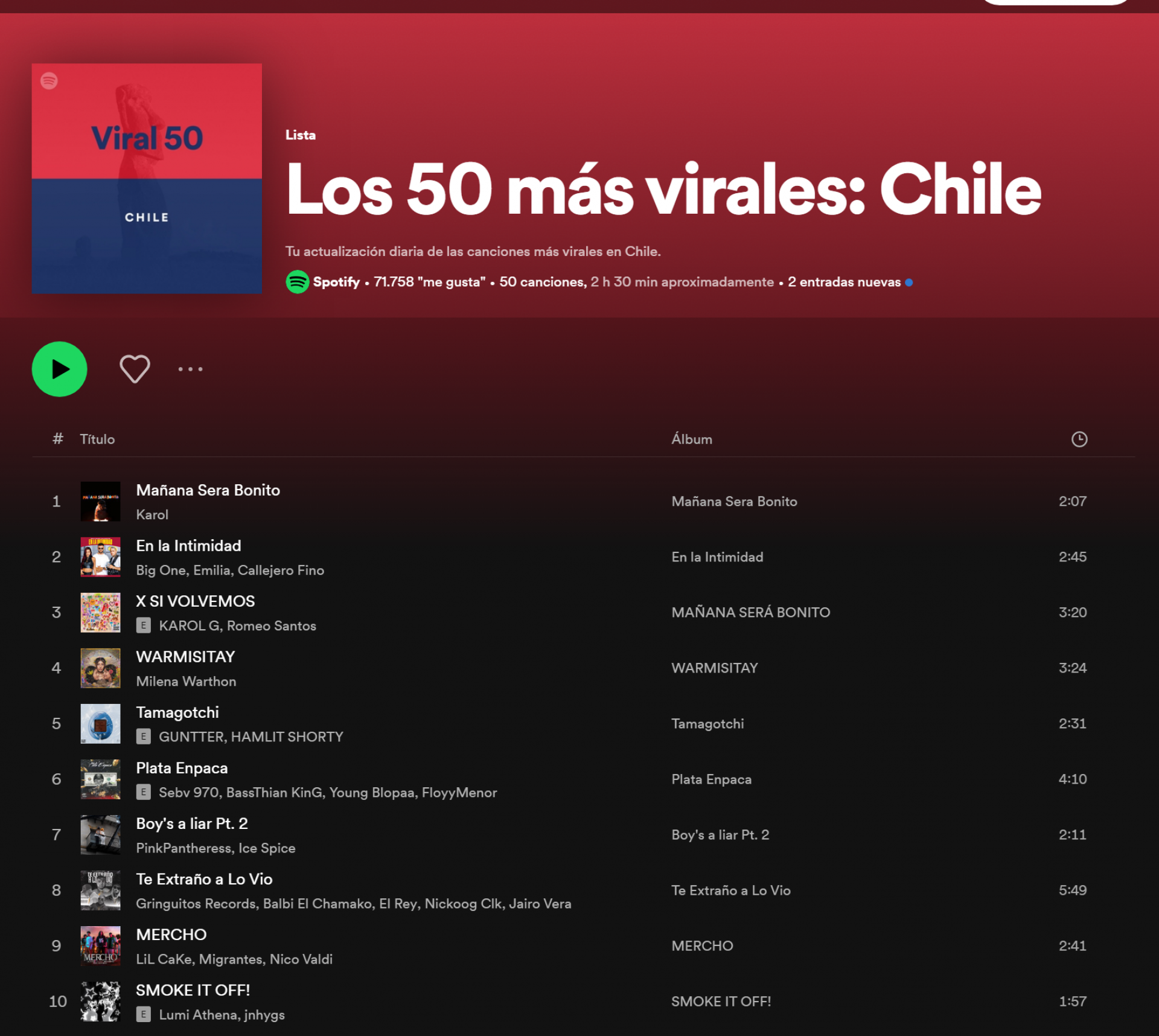Click the clock/duration column header icon
This screenshot has height=1036, width=1159.
pos(1078,438)
